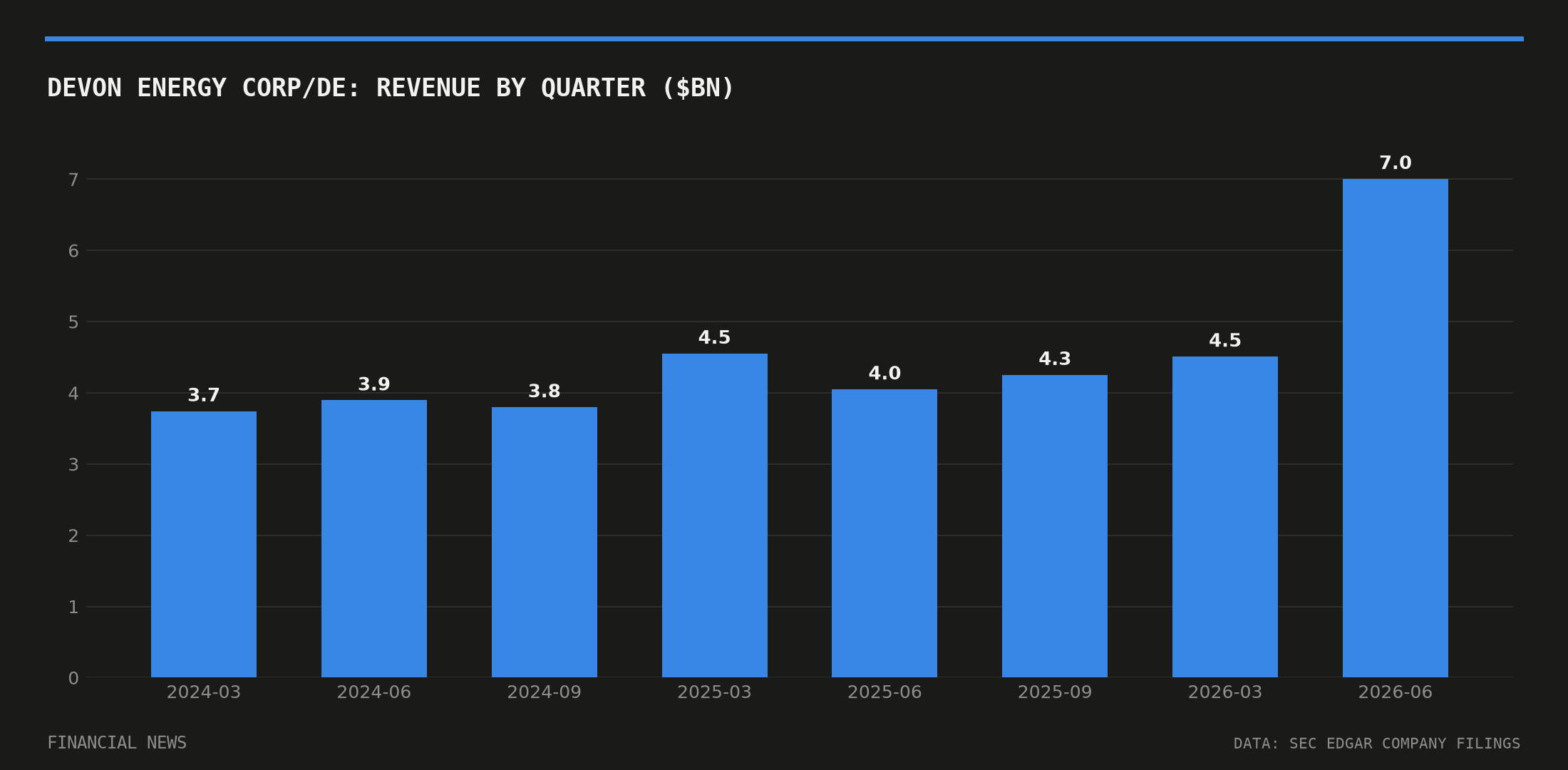The width and height of the screenshot is (1568, 770).
Task: Select the 2025-06 revenue bar
Action: 884,533
